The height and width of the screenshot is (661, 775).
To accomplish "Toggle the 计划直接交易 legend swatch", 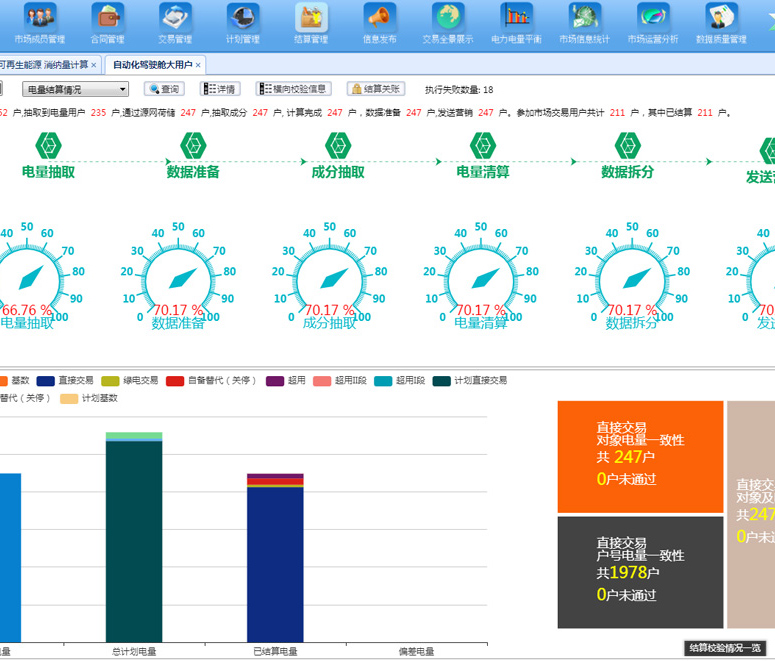I will pyautogui.click(x=441, y=381).
